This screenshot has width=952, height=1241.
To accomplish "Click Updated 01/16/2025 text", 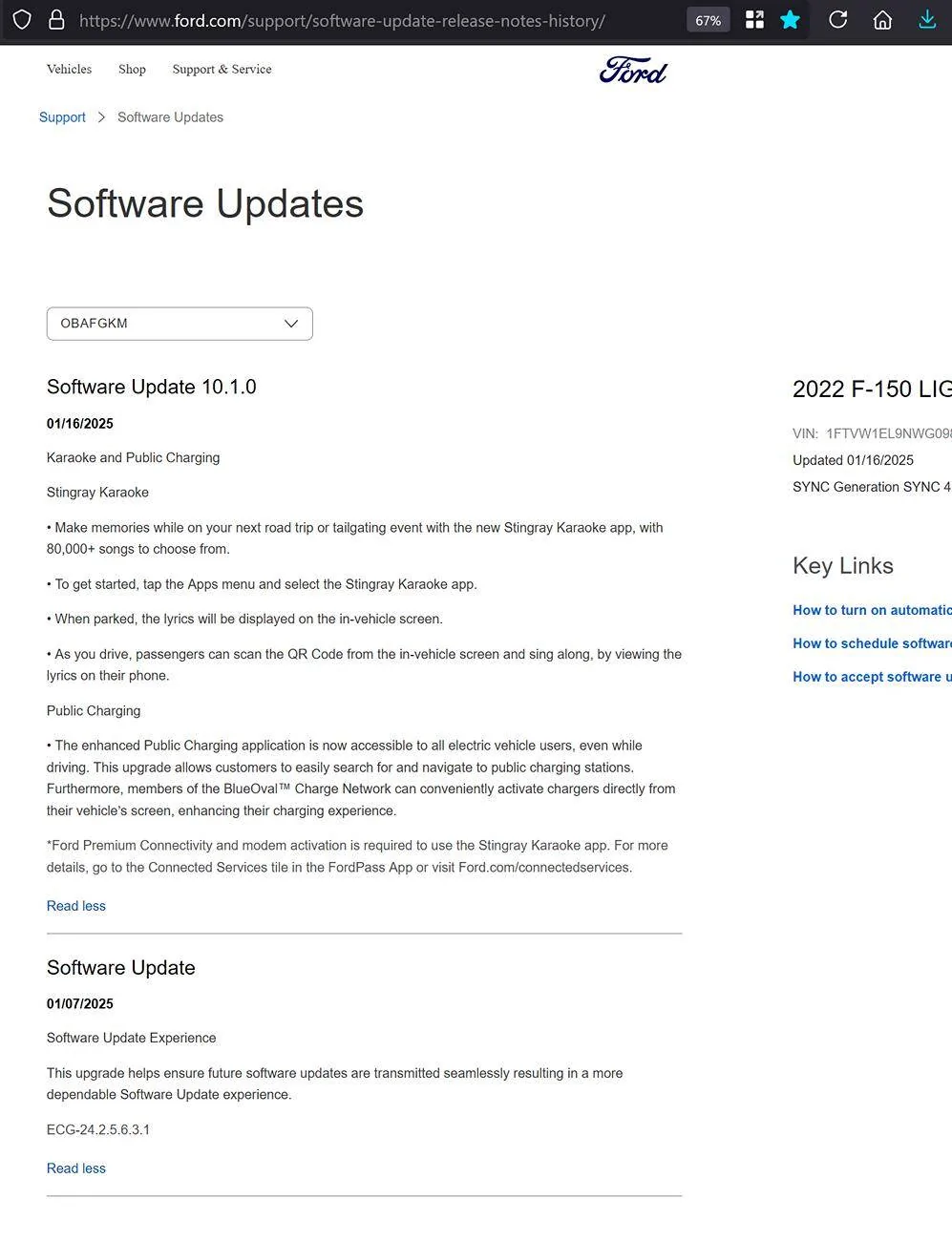I will coord(853,460).
